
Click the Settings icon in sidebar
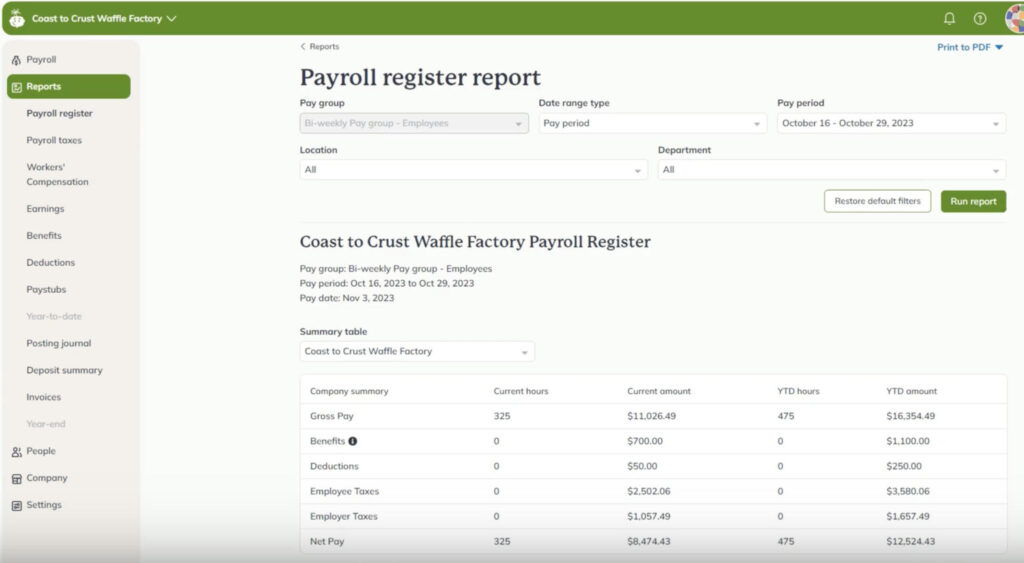pos(16,506)
